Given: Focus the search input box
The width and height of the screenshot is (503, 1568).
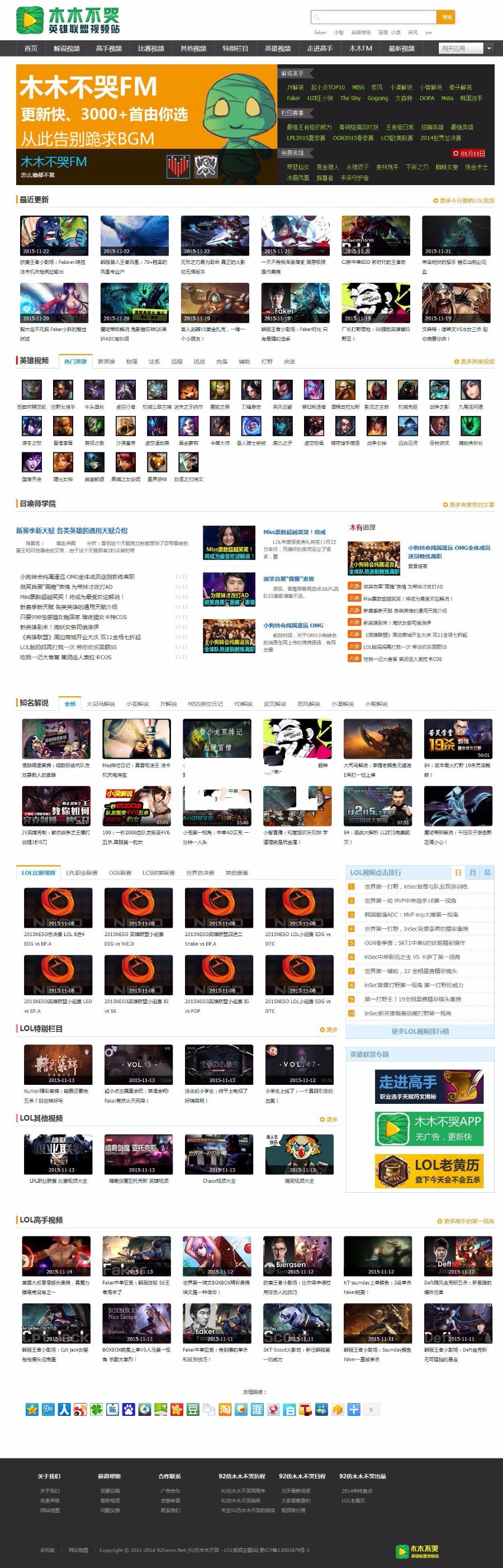Looking at the screenshot, I should 373,17.
